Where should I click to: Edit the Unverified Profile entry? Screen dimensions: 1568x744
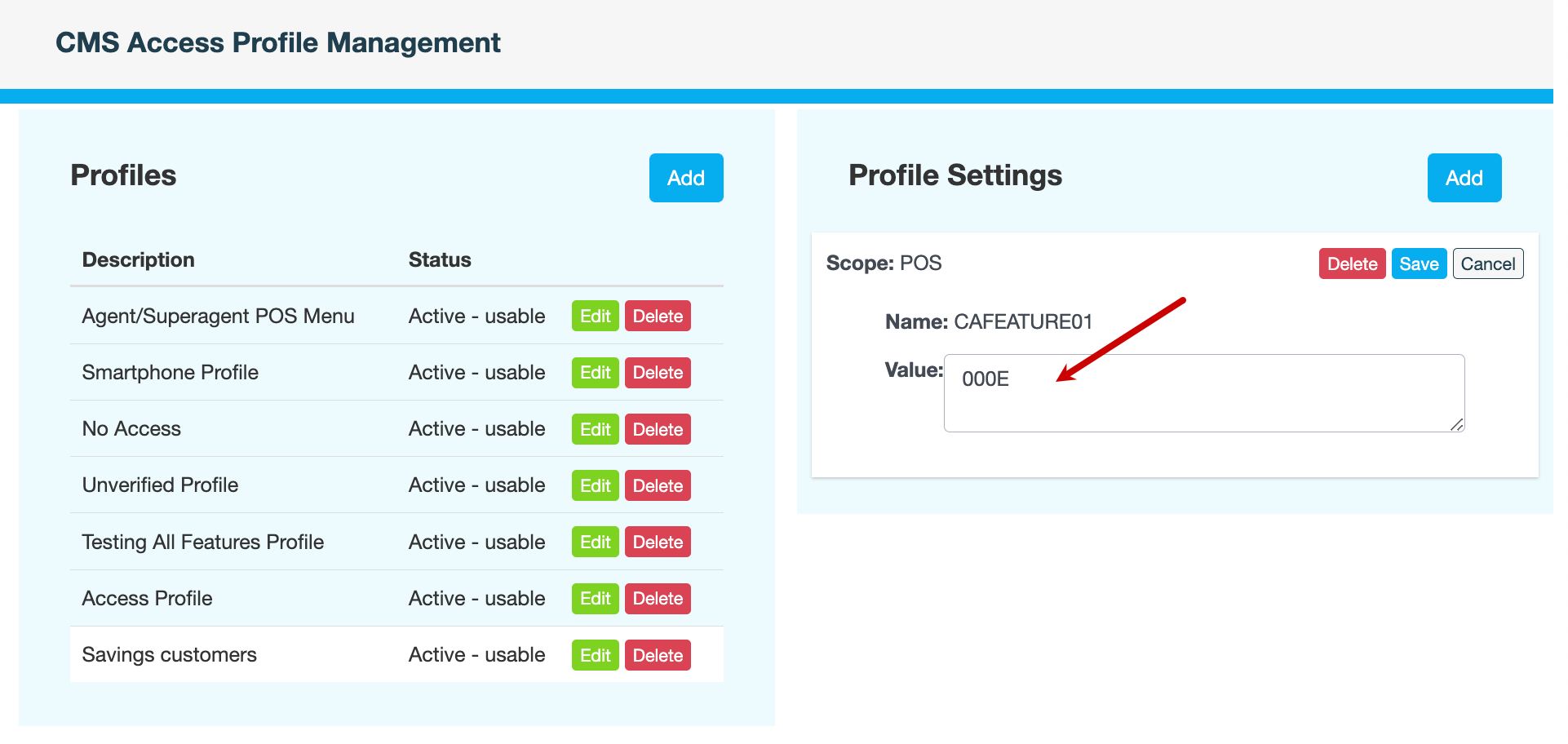pyautogui.click(x=595, y=485)
